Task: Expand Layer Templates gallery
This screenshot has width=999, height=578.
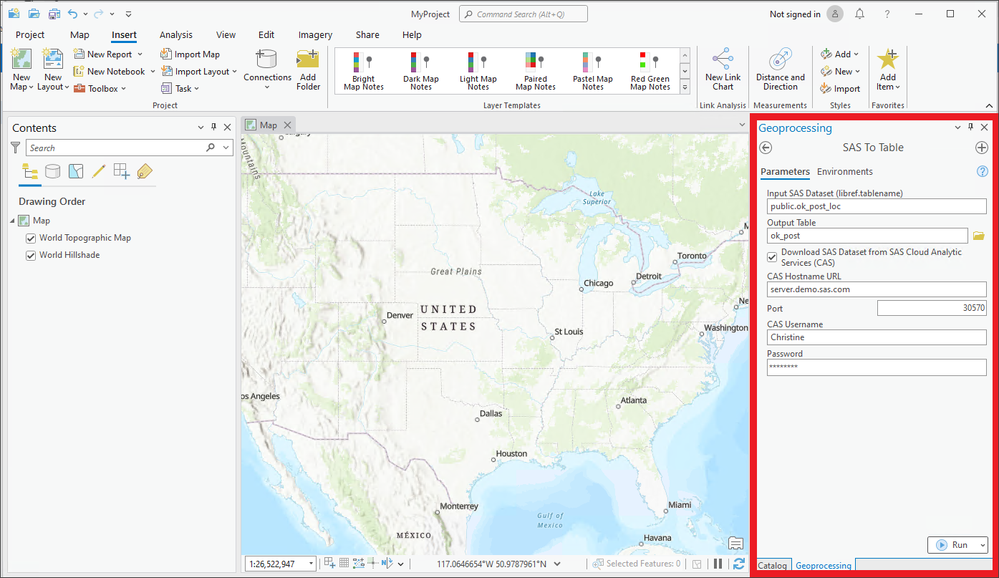Action: click(x=685, y=87)
